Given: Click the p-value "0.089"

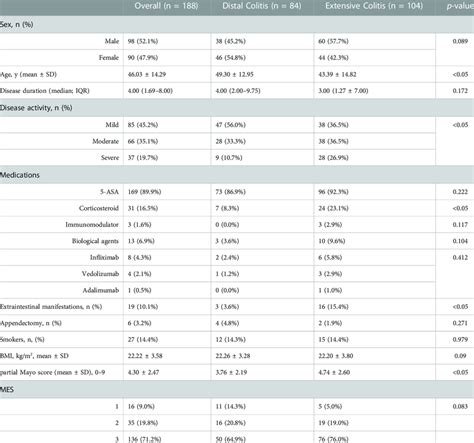Looking at the screenshot, I should (x=460, y=41).
